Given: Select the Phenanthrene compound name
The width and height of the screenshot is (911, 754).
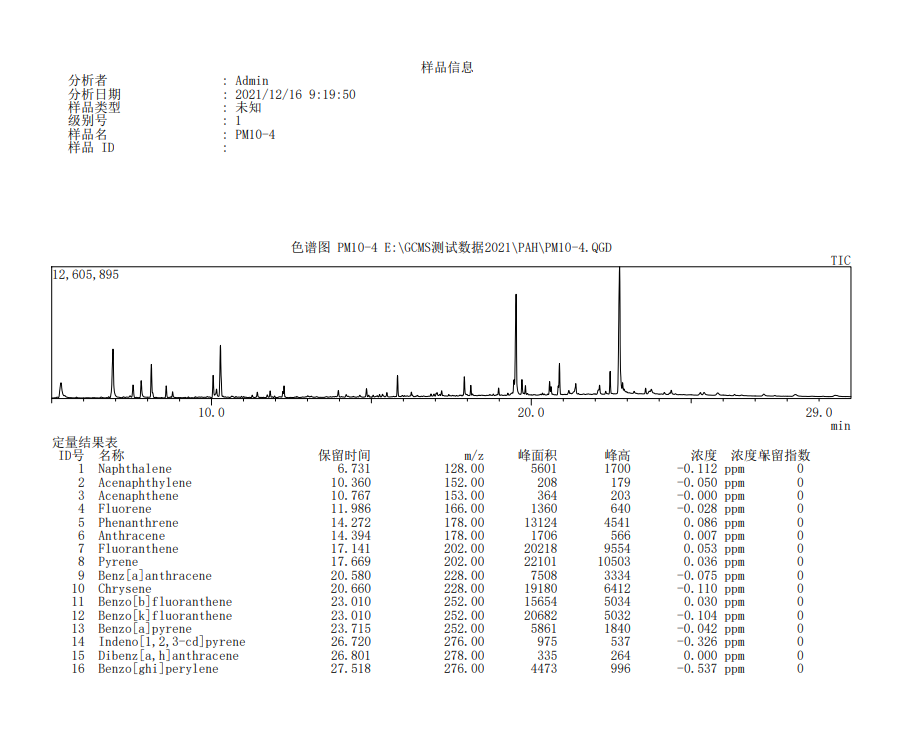Looking at the screenshot, I should pos(138,523).
